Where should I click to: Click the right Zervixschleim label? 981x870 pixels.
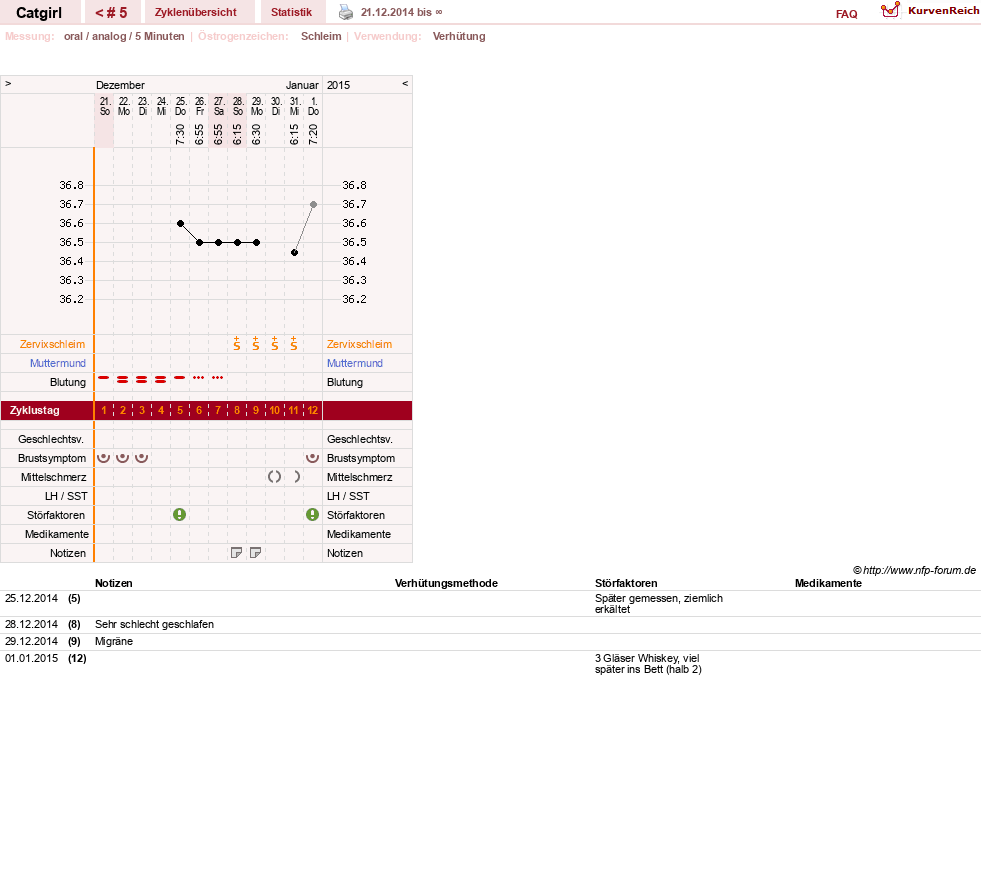click(x=359, y=344)
